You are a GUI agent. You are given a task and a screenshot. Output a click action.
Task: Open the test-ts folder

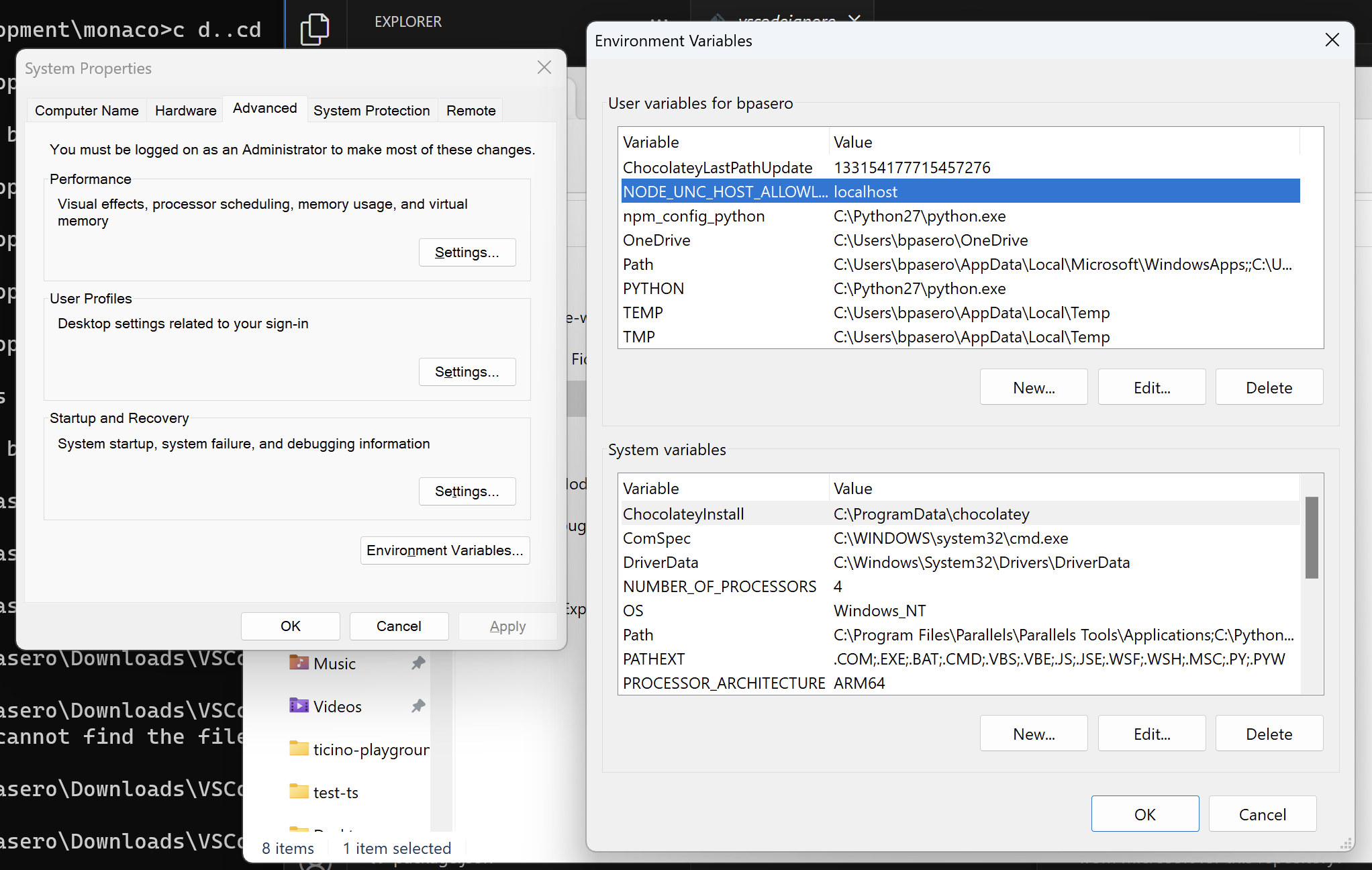point(336,792)
